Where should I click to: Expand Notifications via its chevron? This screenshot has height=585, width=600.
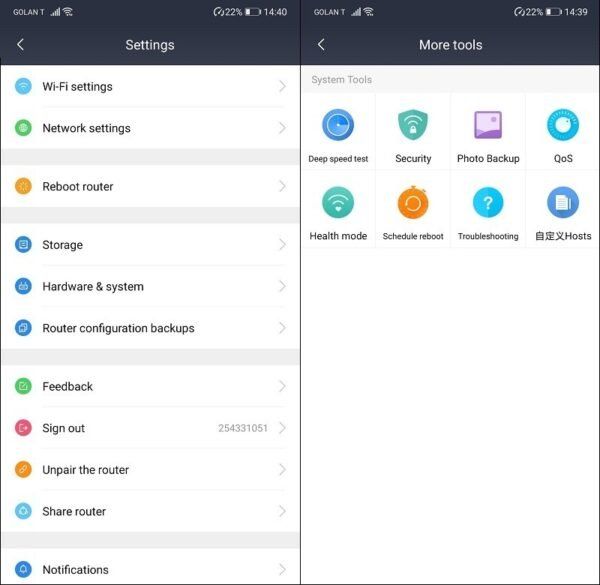point(282,569)
